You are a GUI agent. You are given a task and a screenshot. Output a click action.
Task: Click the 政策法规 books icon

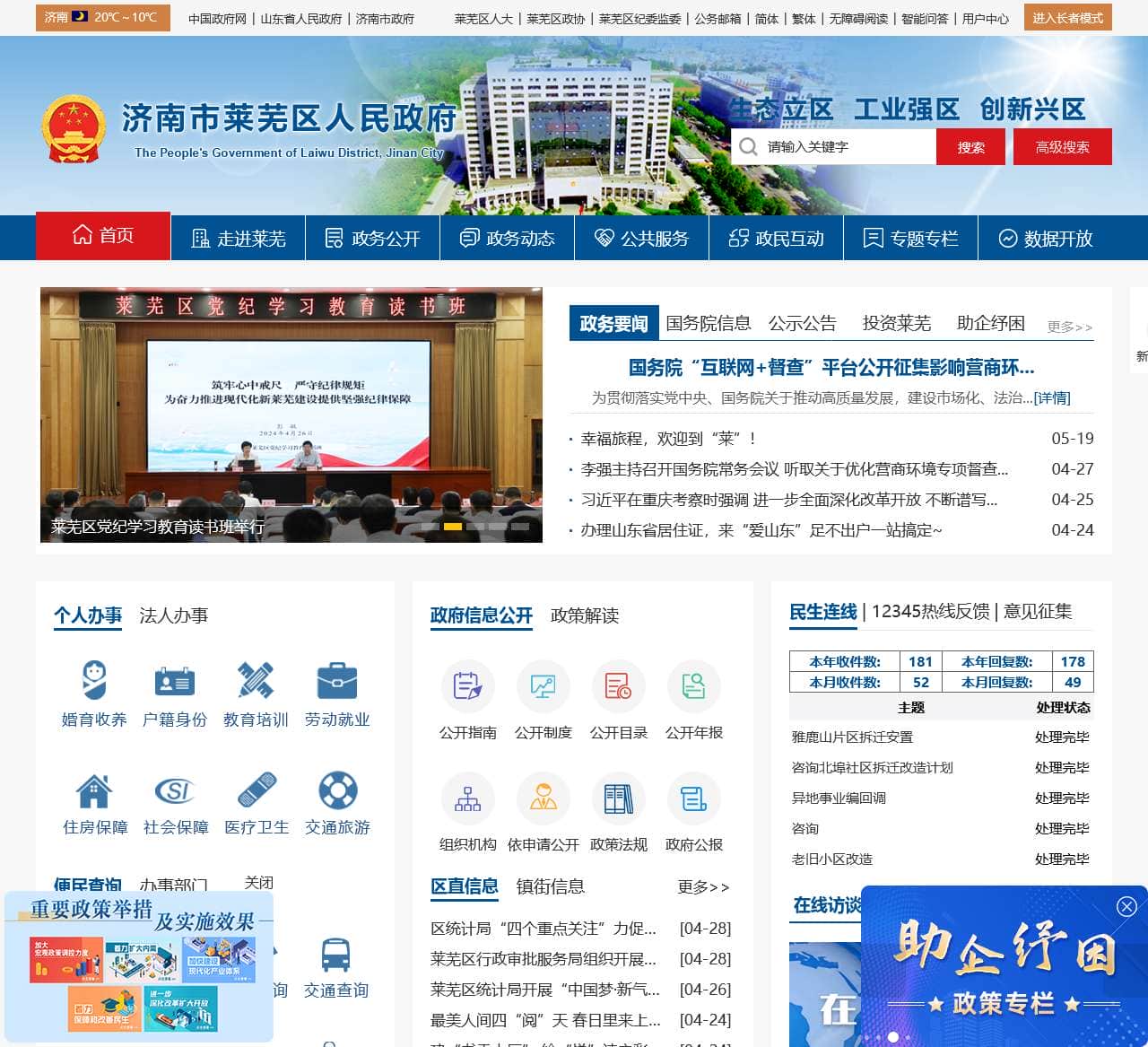tap(619, 798)
